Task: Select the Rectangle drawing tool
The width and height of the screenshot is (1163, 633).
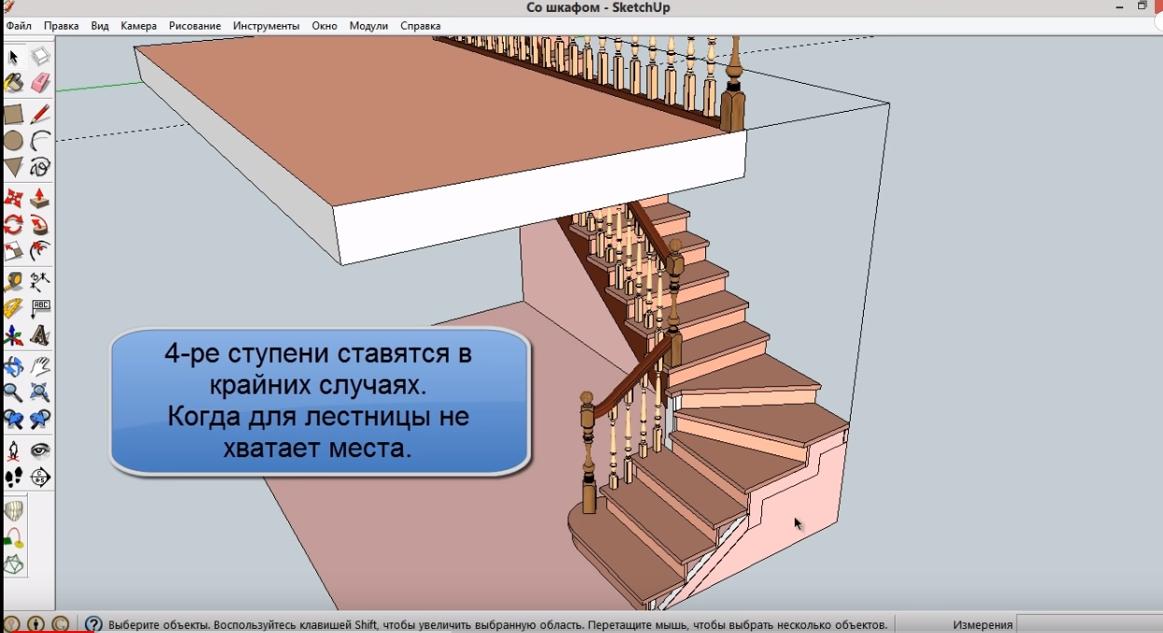Action: tap(14, 114)
